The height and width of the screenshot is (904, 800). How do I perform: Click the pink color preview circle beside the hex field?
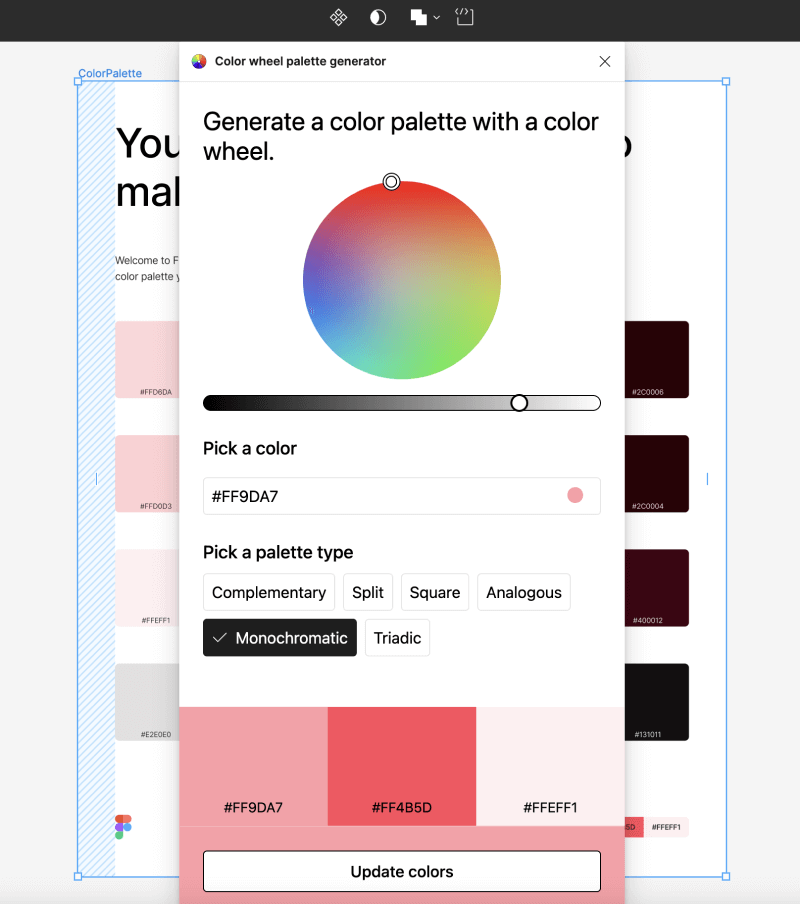(x=575, y=494)
